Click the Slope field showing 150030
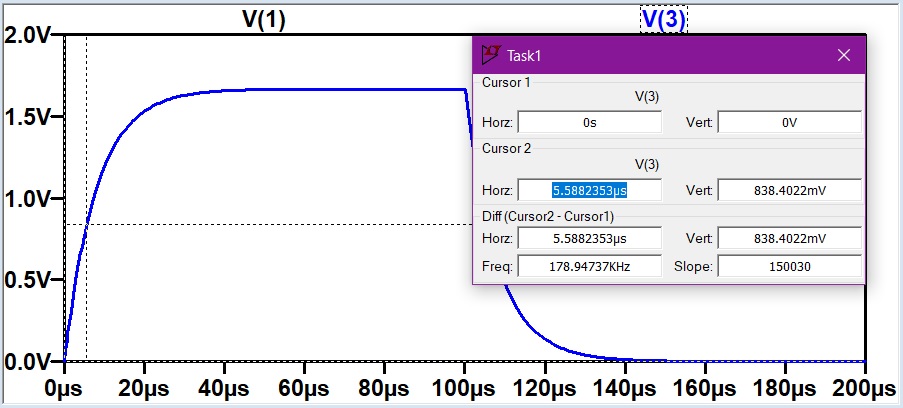This screenshot has height=408, width=903. [789, 267]
